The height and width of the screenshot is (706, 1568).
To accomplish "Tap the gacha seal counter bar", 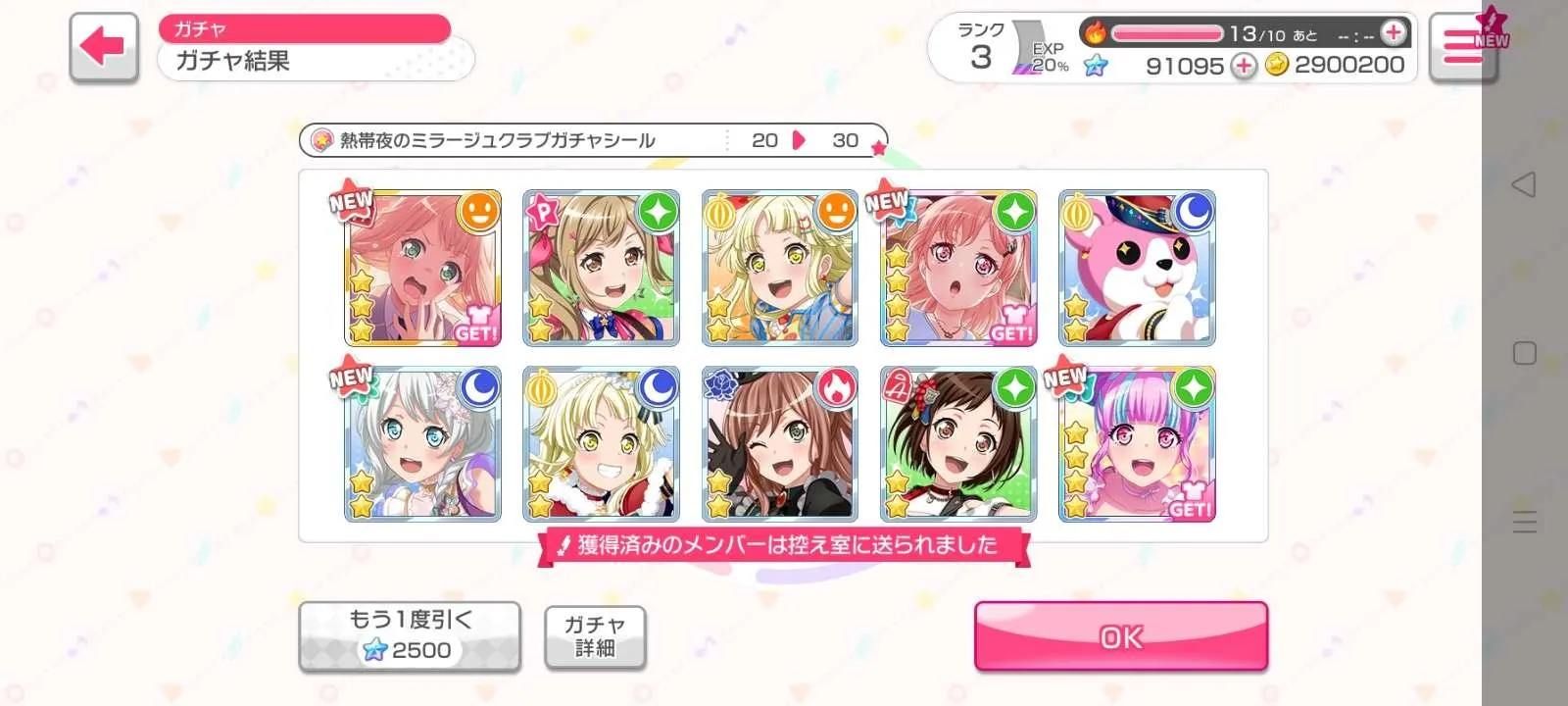I will point(593,140).
